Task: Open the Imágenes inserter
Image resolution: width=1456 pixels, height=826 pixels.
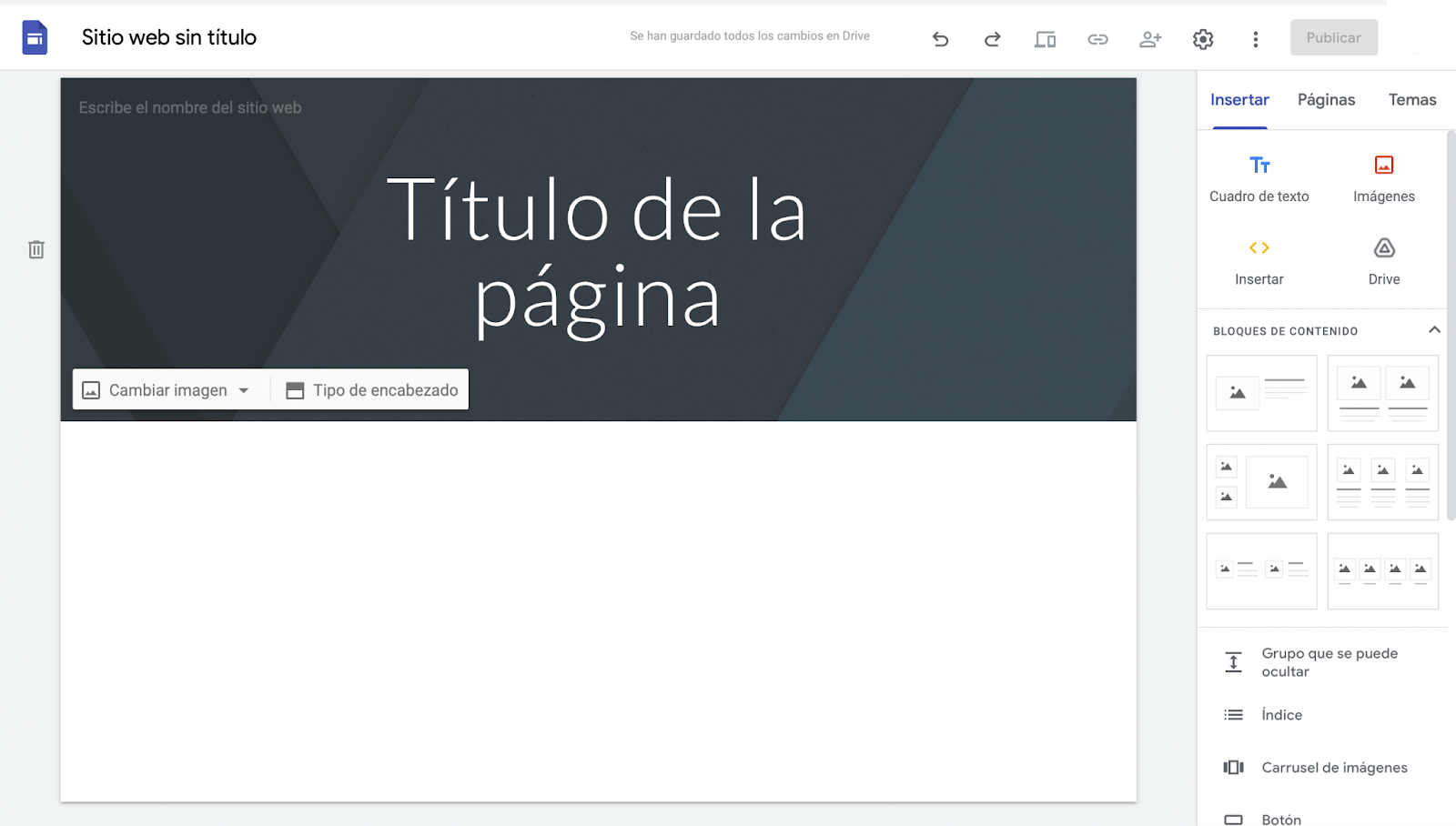Action: [x=1382, y=177]
